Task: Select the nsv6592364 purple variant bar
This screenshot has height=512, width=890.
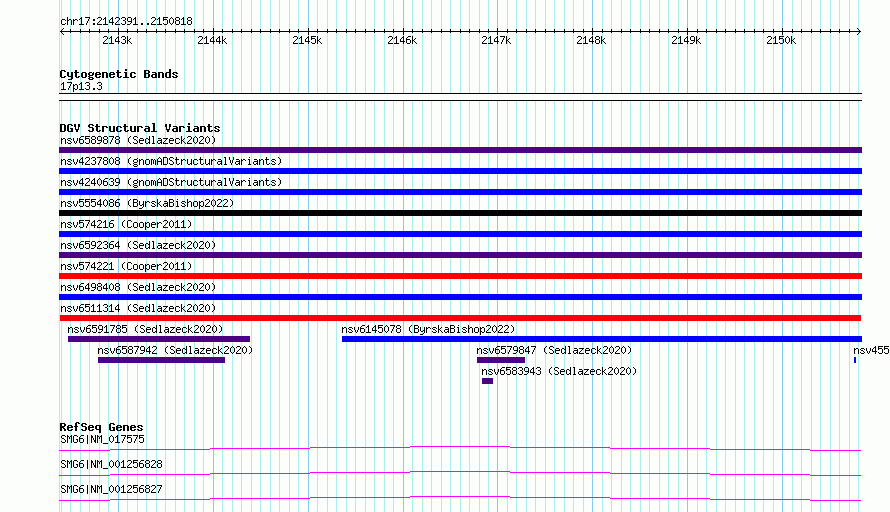Action: pyautogui.click(x=460, y=255)
